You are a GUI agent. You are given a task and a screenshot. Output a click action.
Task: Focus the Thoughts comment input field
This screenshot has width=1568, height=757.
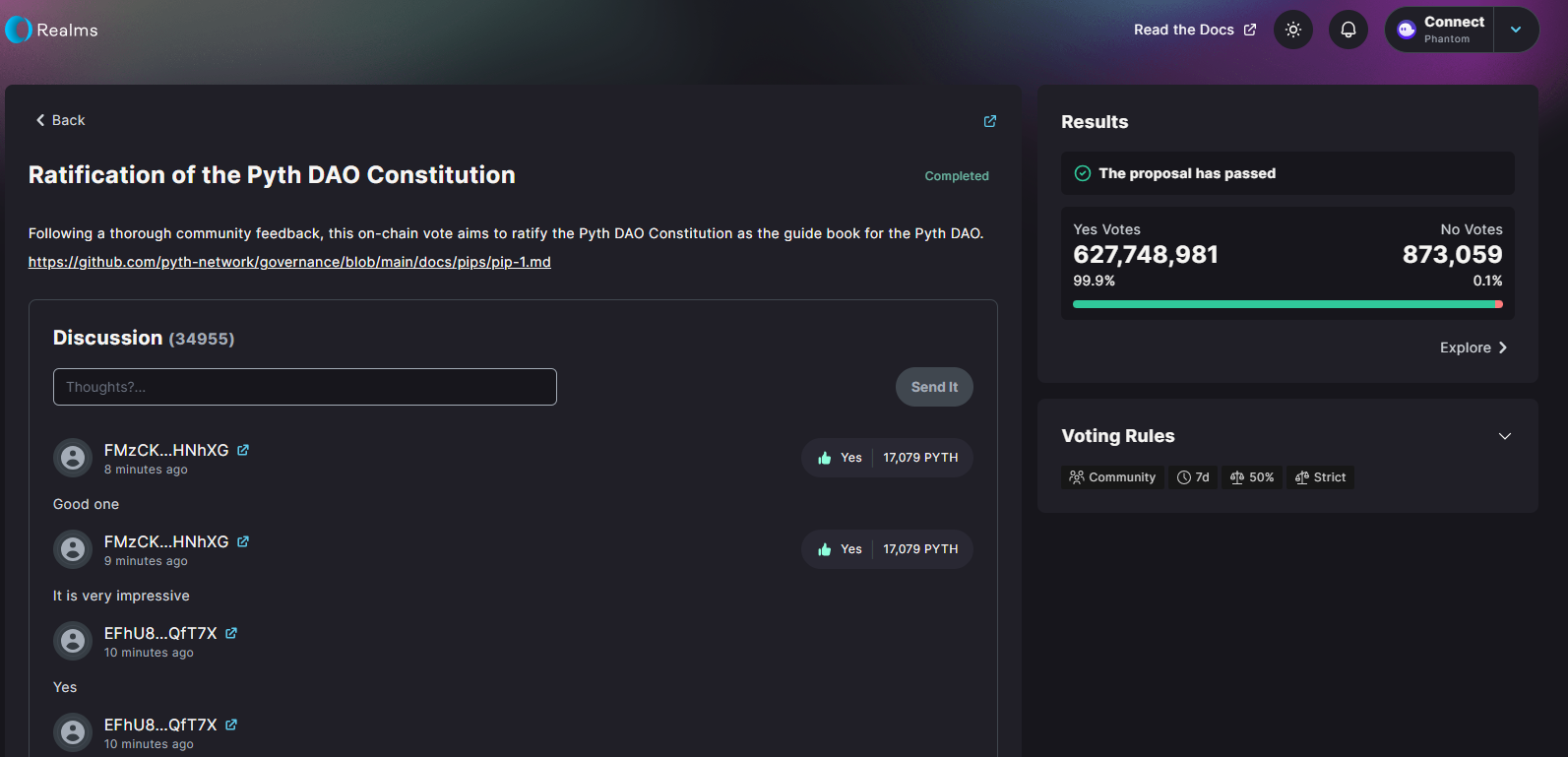[305, 387]
